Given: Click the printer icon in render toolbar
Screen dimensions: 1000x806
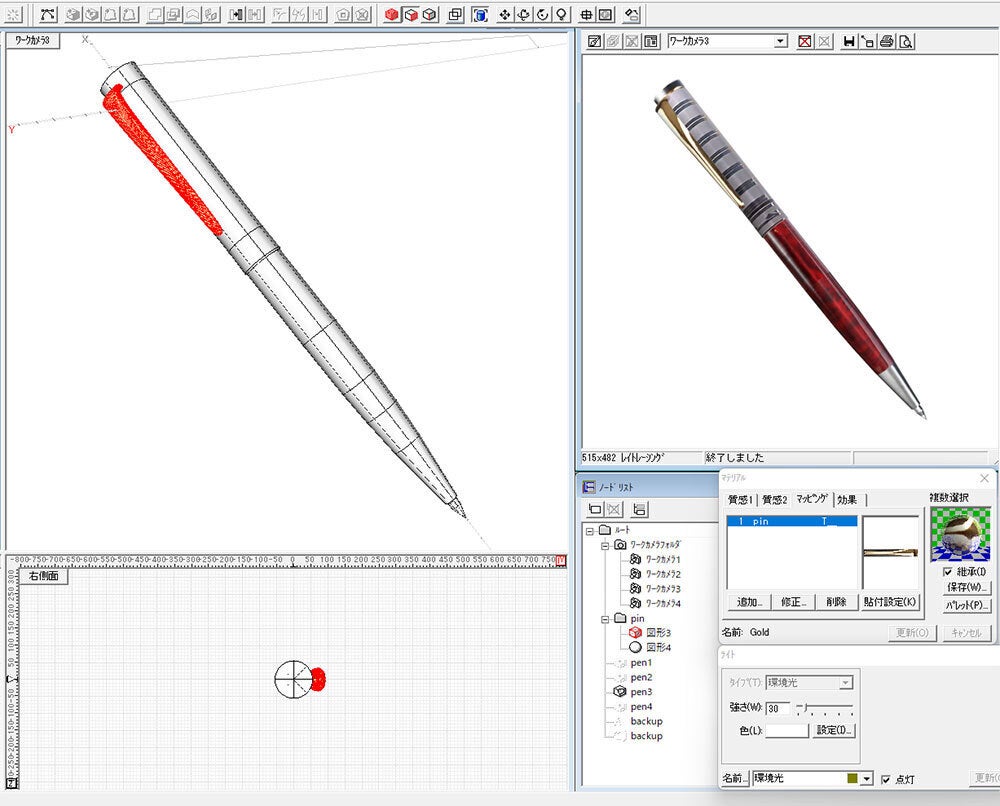Looking at the screenshot, I should (886, 42).
